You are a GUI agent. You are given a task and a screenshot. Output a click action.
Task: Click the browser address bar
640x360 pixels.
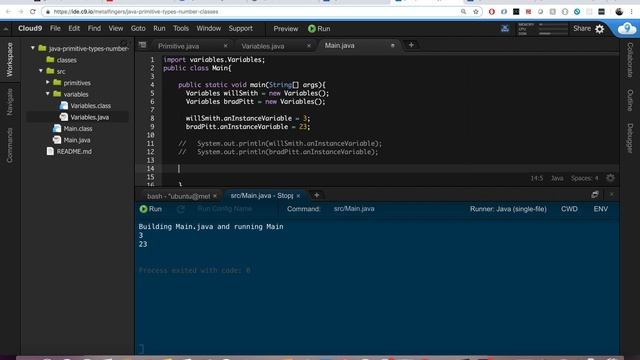pyautogui.click(x=253, y=12)
